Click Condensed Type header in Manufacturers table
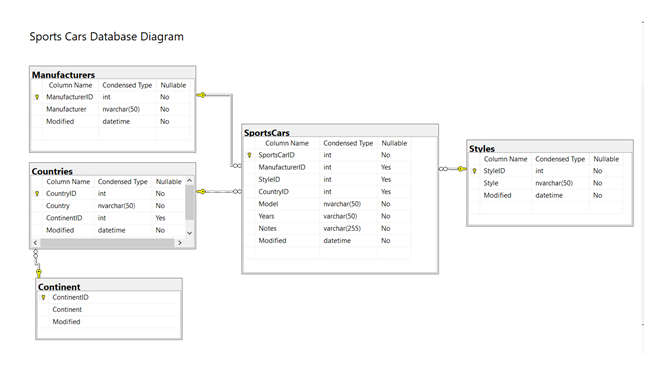This screenshot has width=664, height=374. tap(127, 85)
